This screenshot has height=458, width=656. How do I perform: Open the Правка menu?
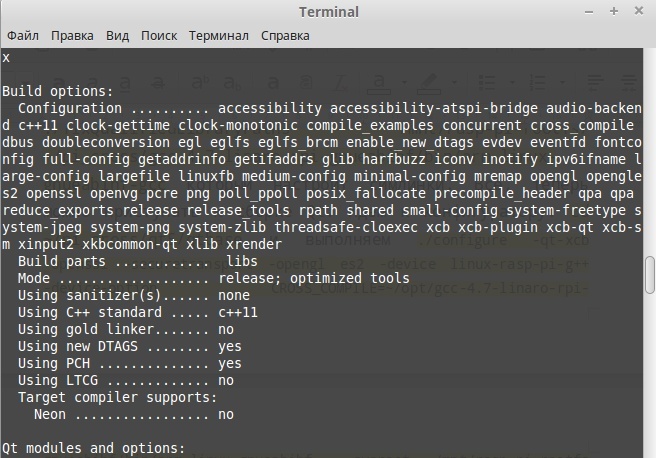coord(72,35)
